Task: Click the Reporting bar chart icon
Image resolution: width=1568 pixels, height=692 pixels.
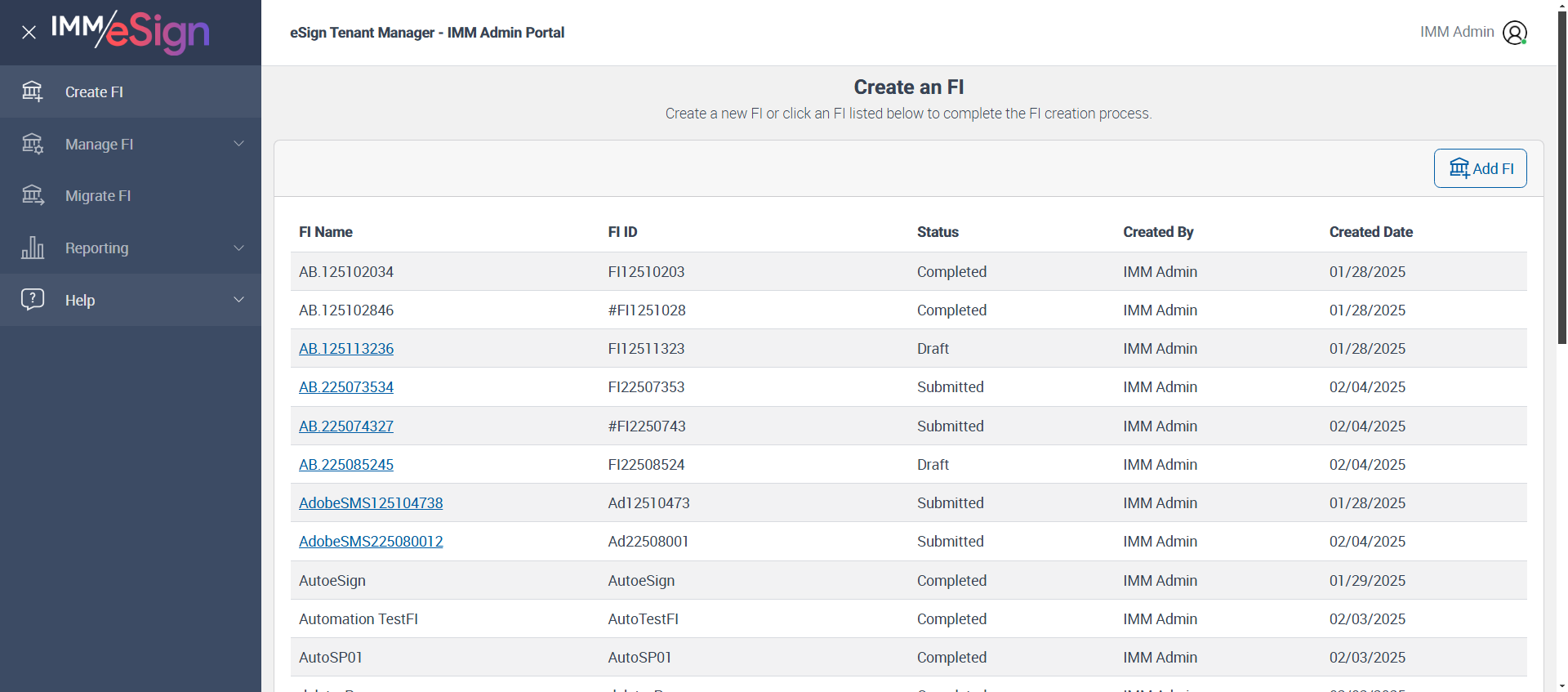Action: point(33,248)
